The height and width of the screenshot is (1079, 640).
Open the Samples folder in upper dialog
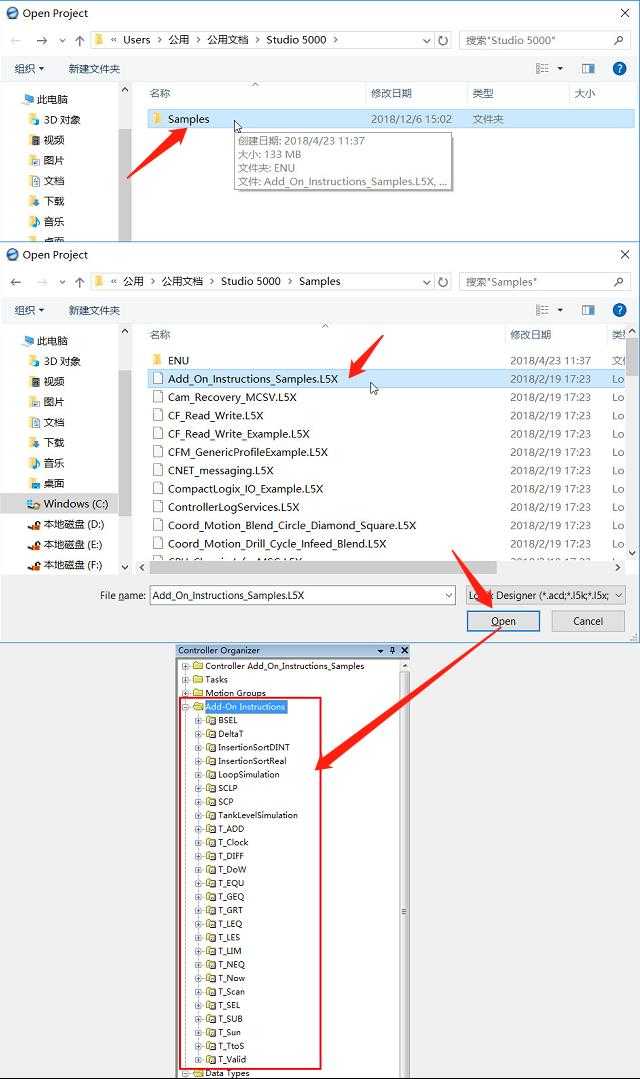pyautogui.click(x=390, y=119)
